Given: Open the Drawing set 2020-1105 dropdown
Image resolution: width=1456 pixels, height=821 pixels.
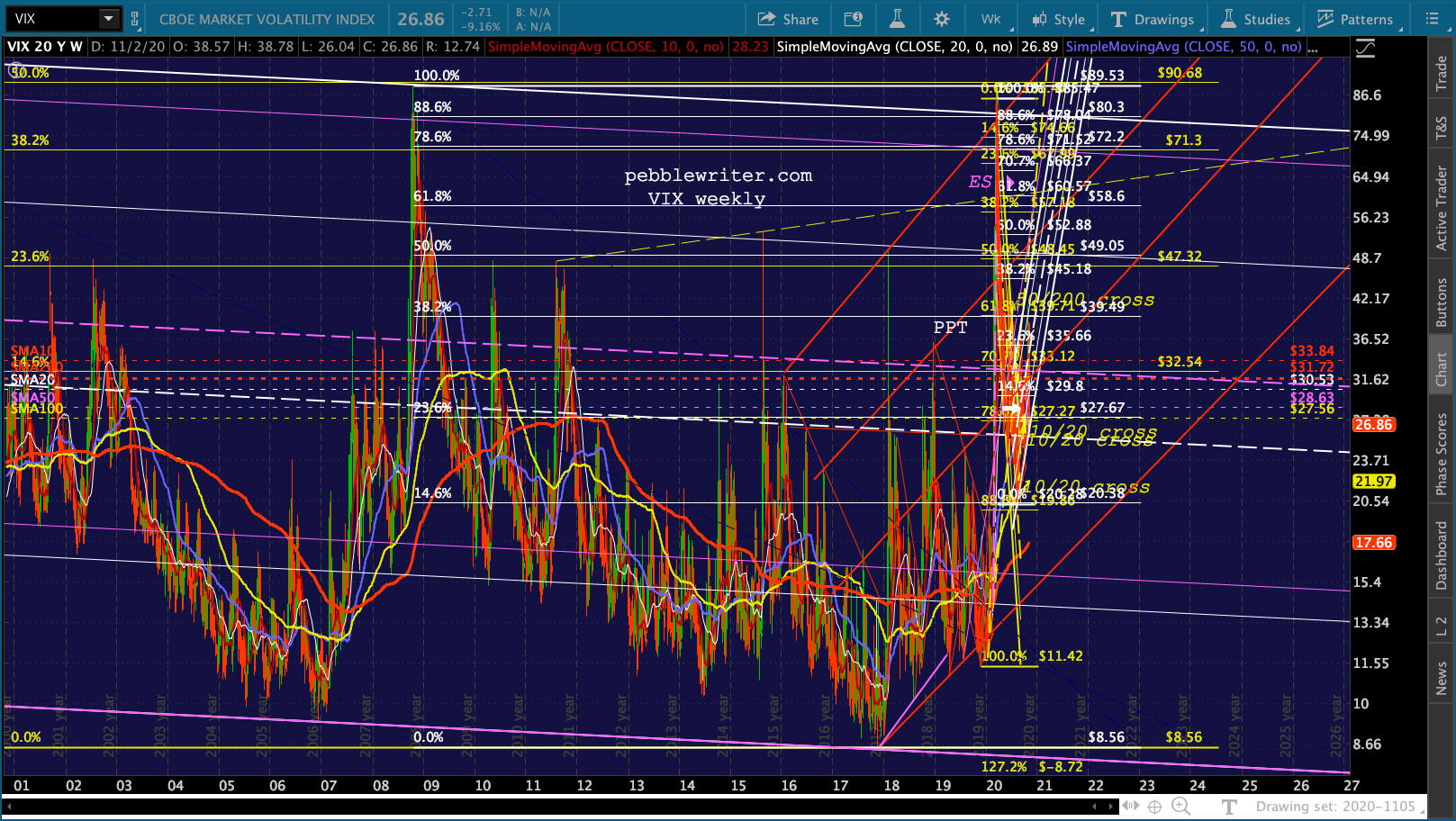Looking at the screenshot, I should pyautogui.click(x=1342, y=807).
